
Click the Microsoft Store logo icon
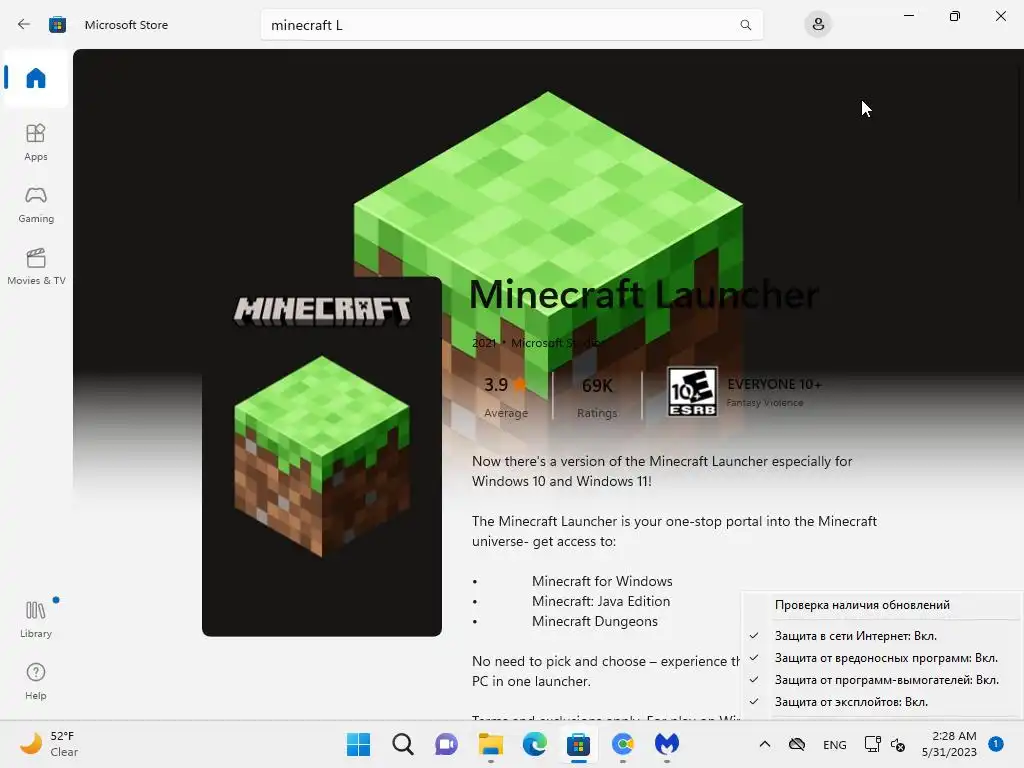(x=57, y=25)
